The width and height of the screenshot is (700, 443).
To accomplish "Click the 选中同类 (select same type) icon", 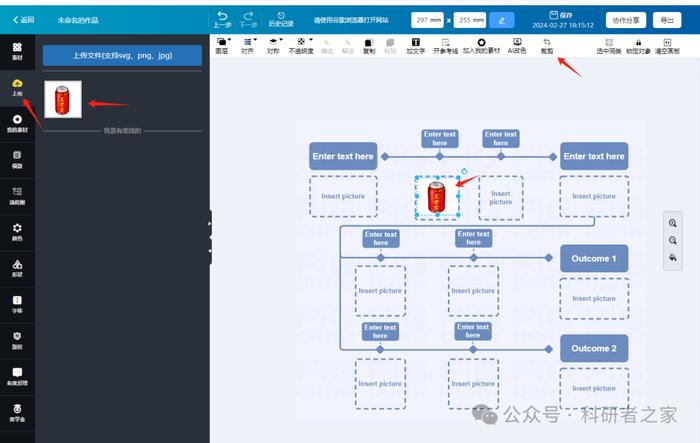I will pyautogui.click(x=609, y=46).
